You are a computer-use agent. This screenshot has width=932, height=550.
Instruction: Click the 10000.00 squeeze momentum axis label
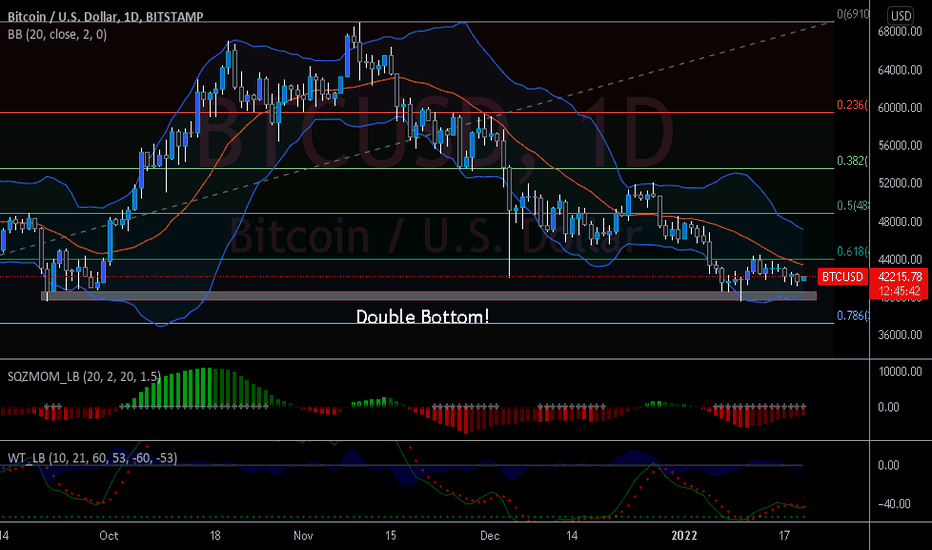[x=900, y=372]
